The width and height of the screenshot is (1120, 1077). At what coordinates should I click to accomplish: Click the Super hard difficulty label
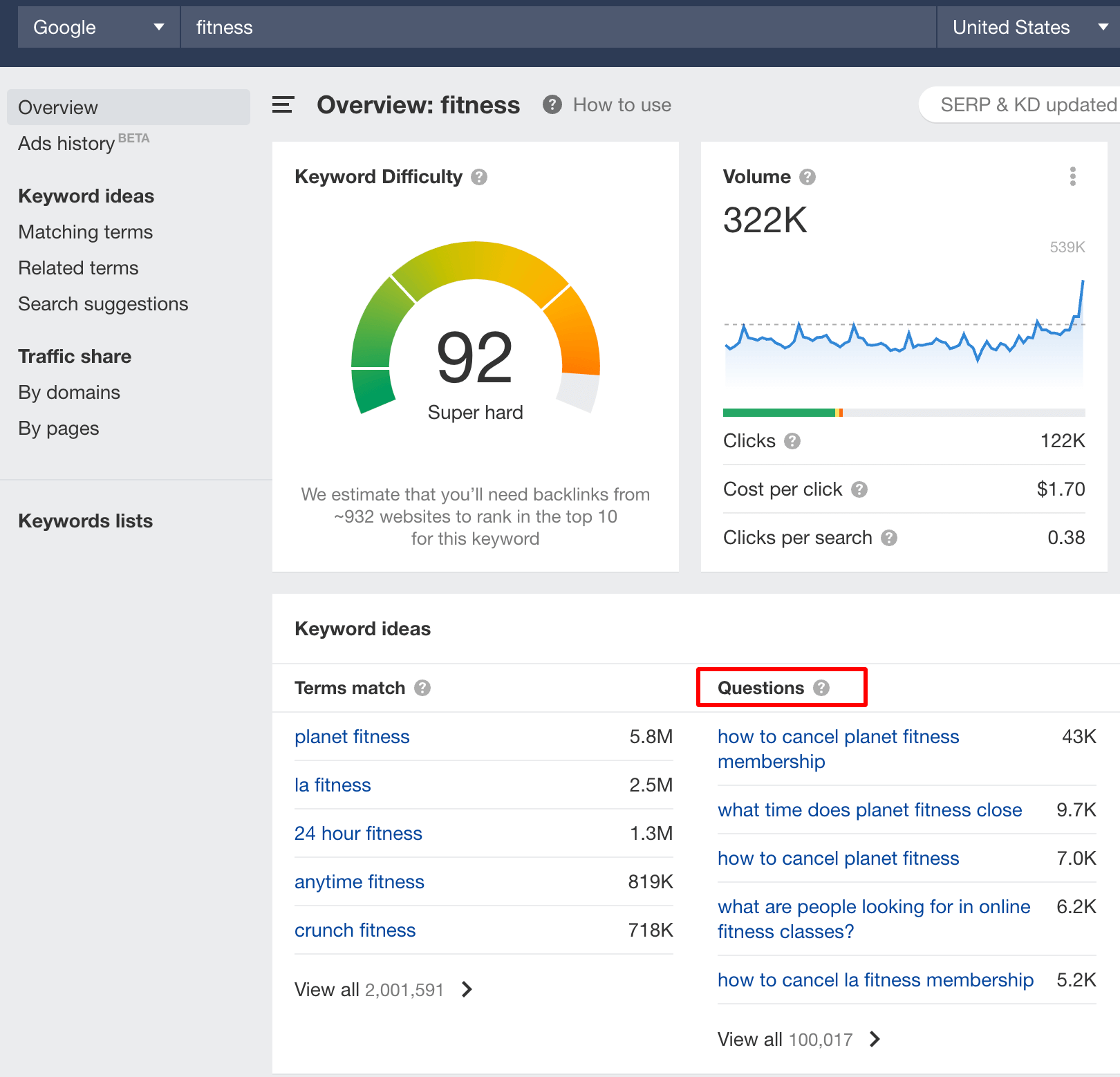tap(476, 413)
